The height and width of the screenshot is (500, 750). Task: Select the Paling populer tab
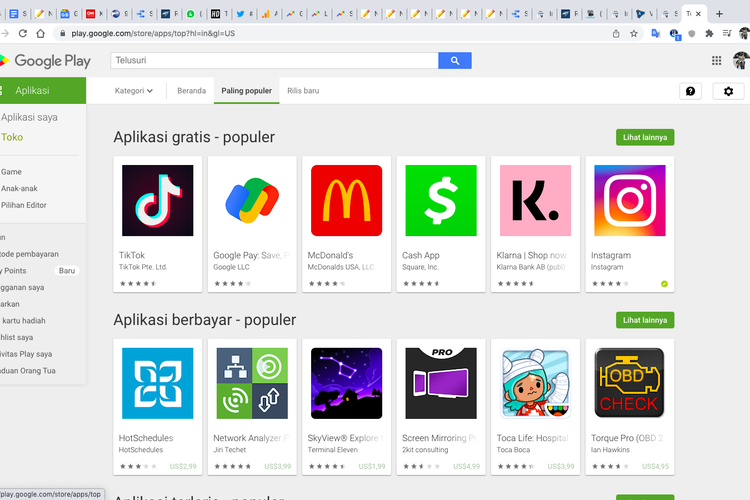(246, 91)
